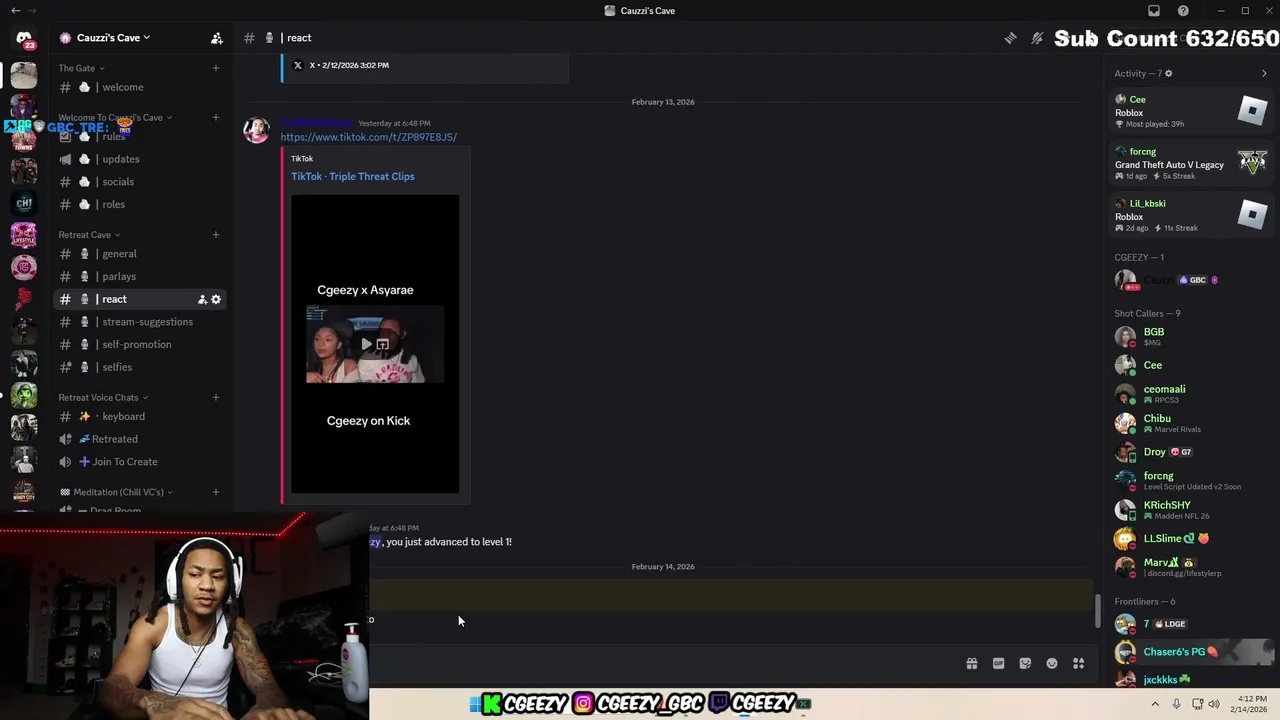Add channel to Meditation (Chill VC's) category
Viewport: 1280px width, 720px height.
215,492
